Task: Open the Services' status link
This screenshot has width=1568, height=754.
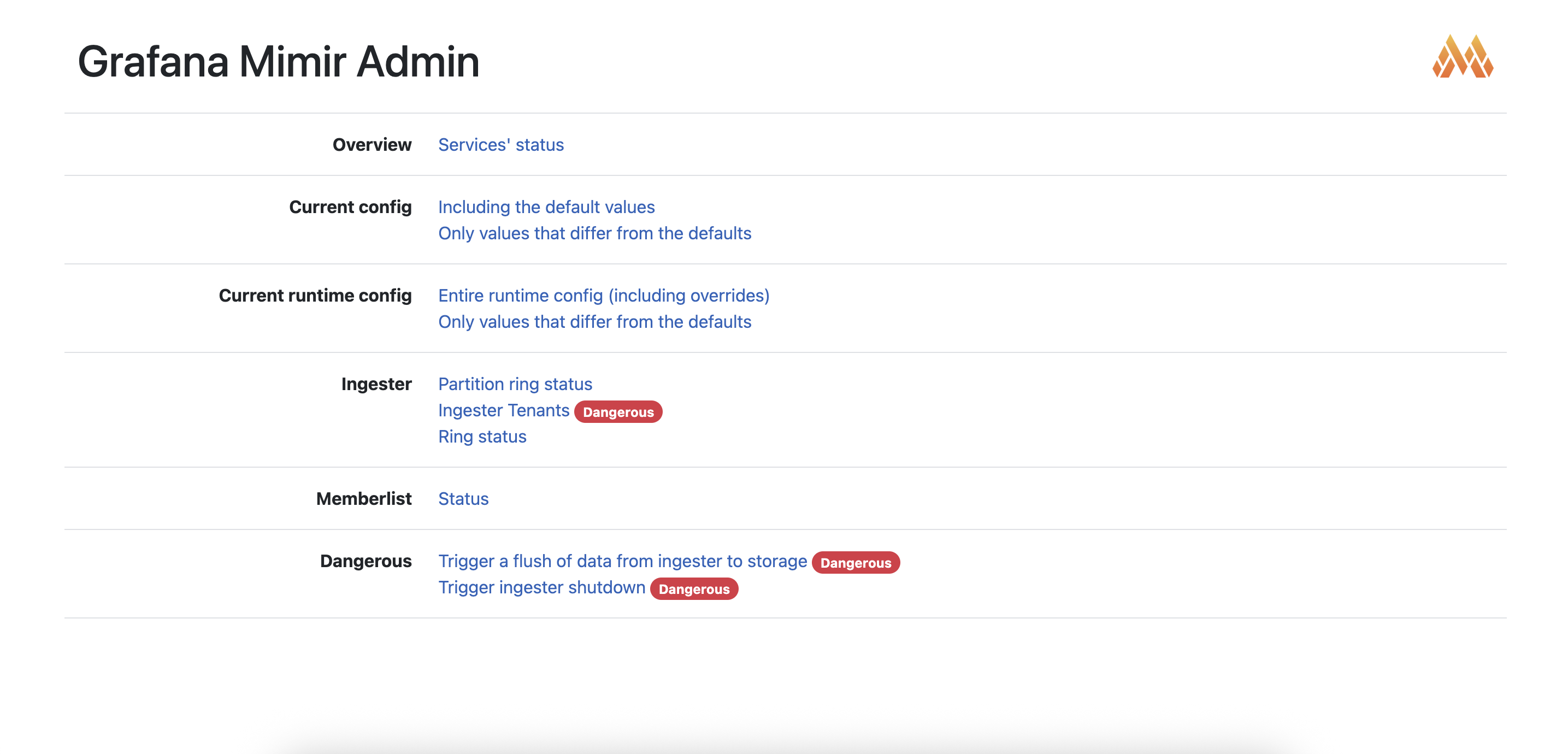Action: tap(500, 145)
